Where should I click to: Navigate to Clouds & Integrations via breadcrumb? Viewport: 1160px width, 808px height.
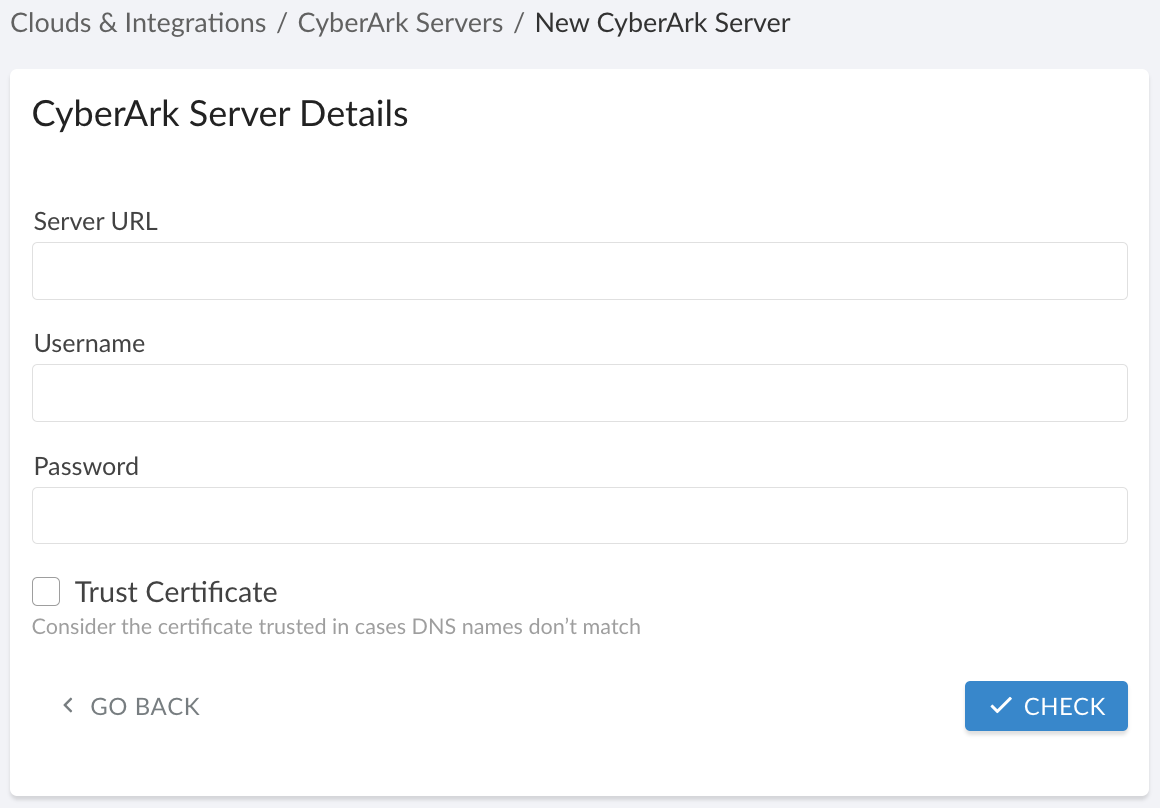tap(136, 22)
